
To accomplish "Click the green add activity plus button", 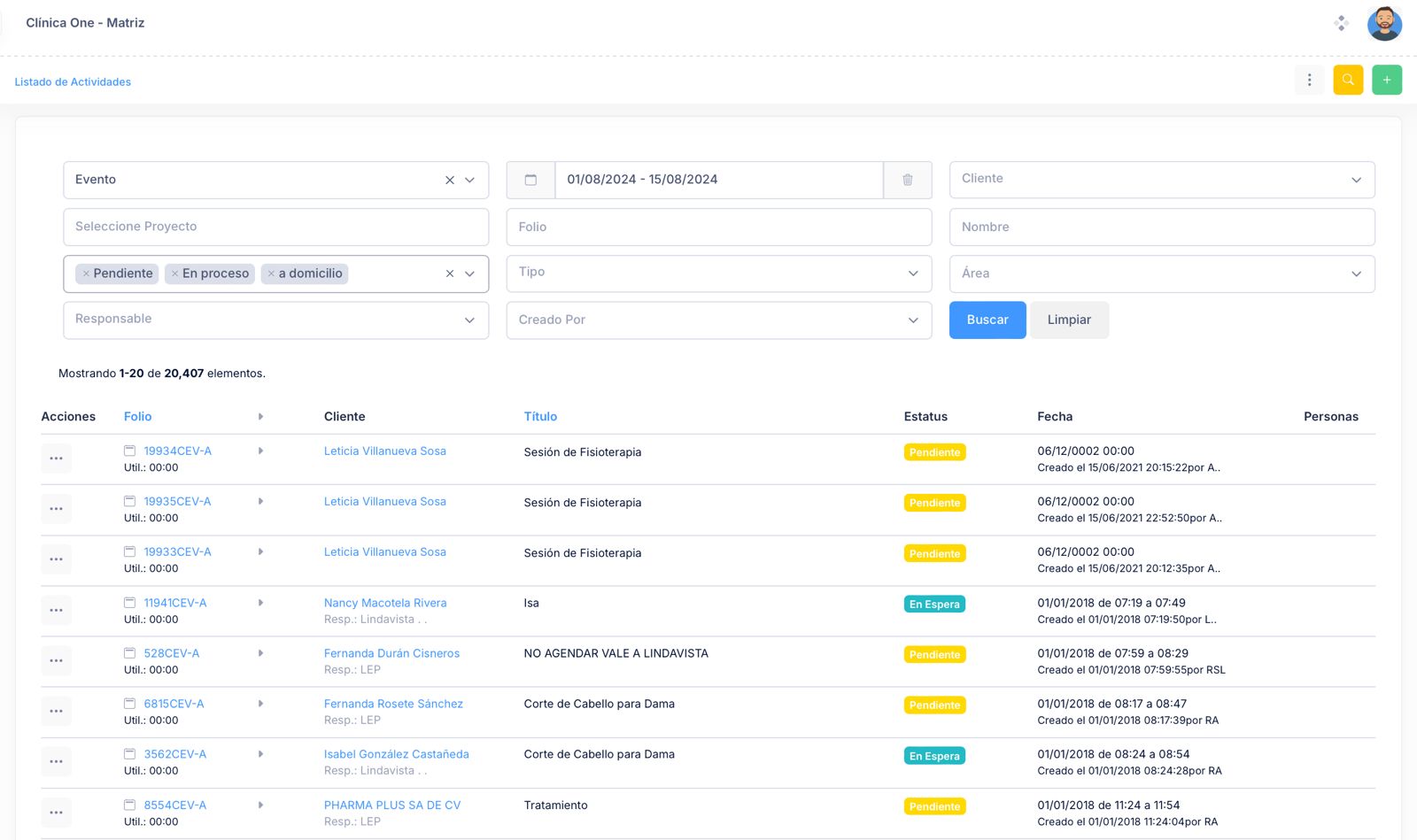I will coord(1386,81).
